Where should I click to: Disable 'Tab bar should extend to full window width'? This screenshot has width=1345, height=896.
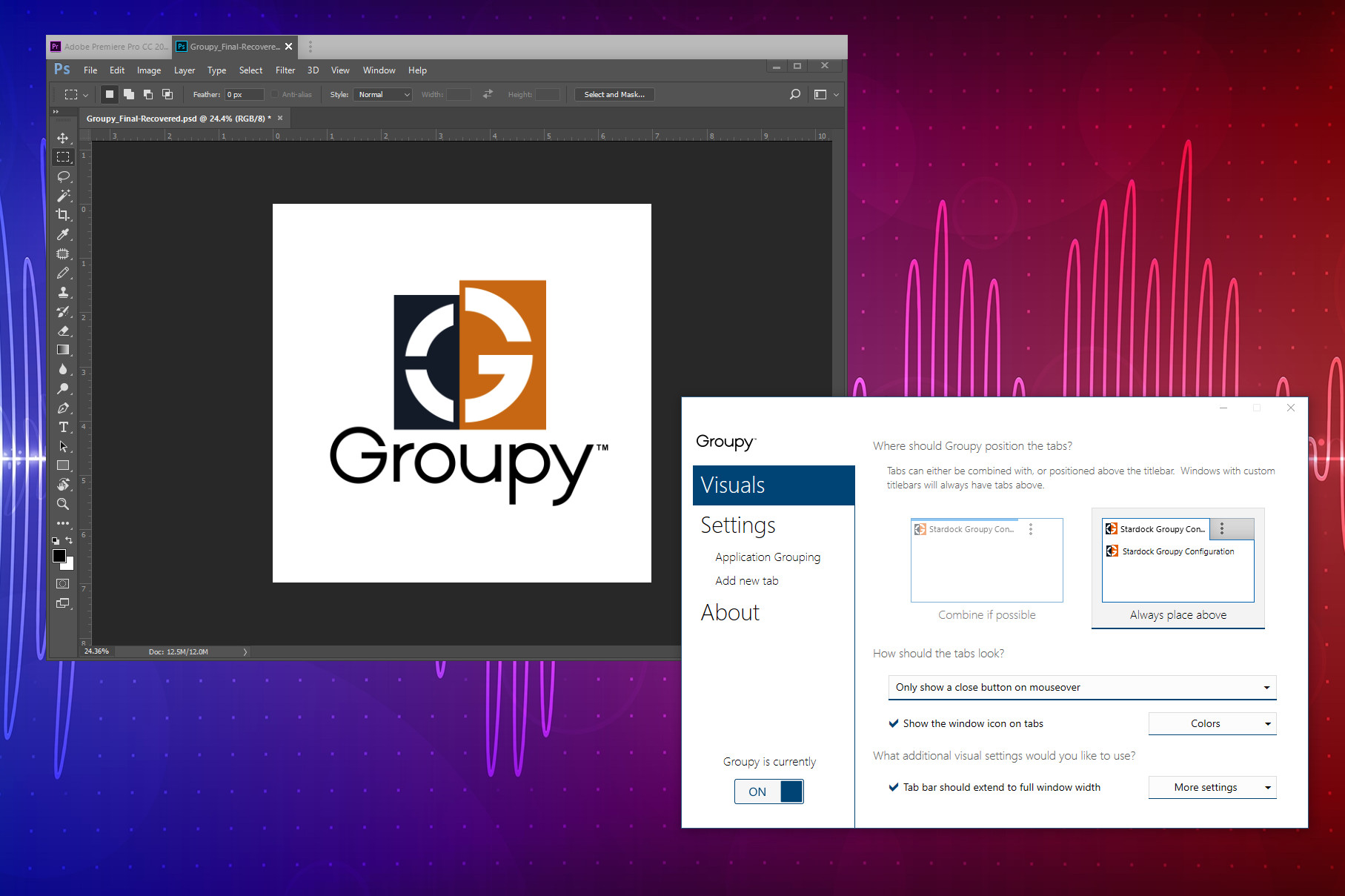[x=894, y=787]
